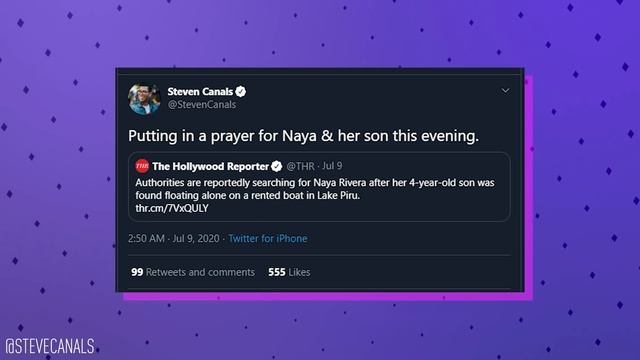Open The Hollywood Reporter's red THR avatar

(142, 166)
